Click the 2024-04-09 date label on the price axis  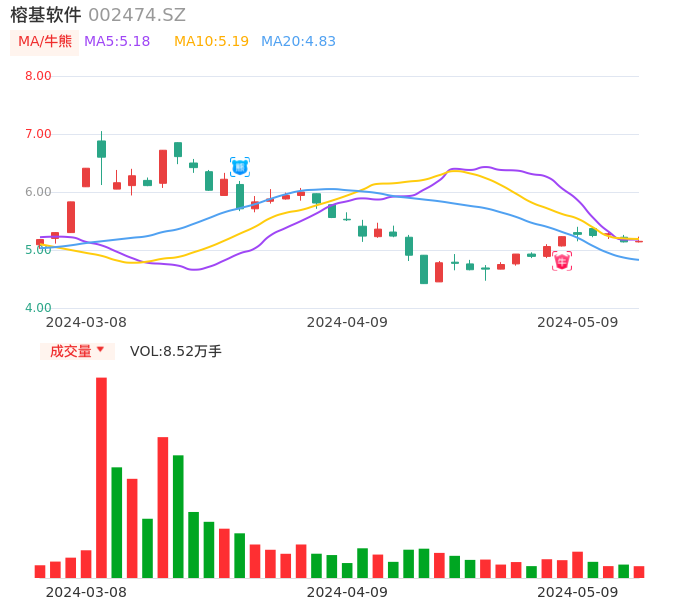point(347,322)
